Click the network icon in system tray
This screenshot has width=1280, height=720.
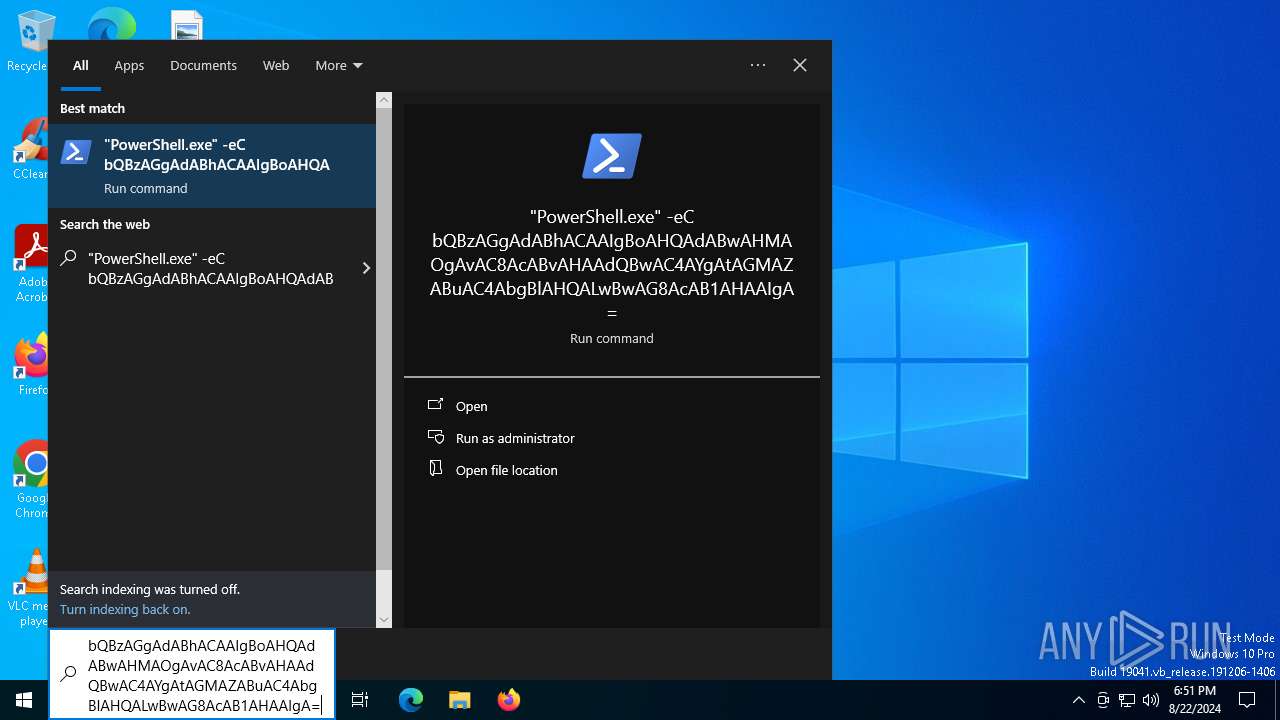tap(1127, 700)
